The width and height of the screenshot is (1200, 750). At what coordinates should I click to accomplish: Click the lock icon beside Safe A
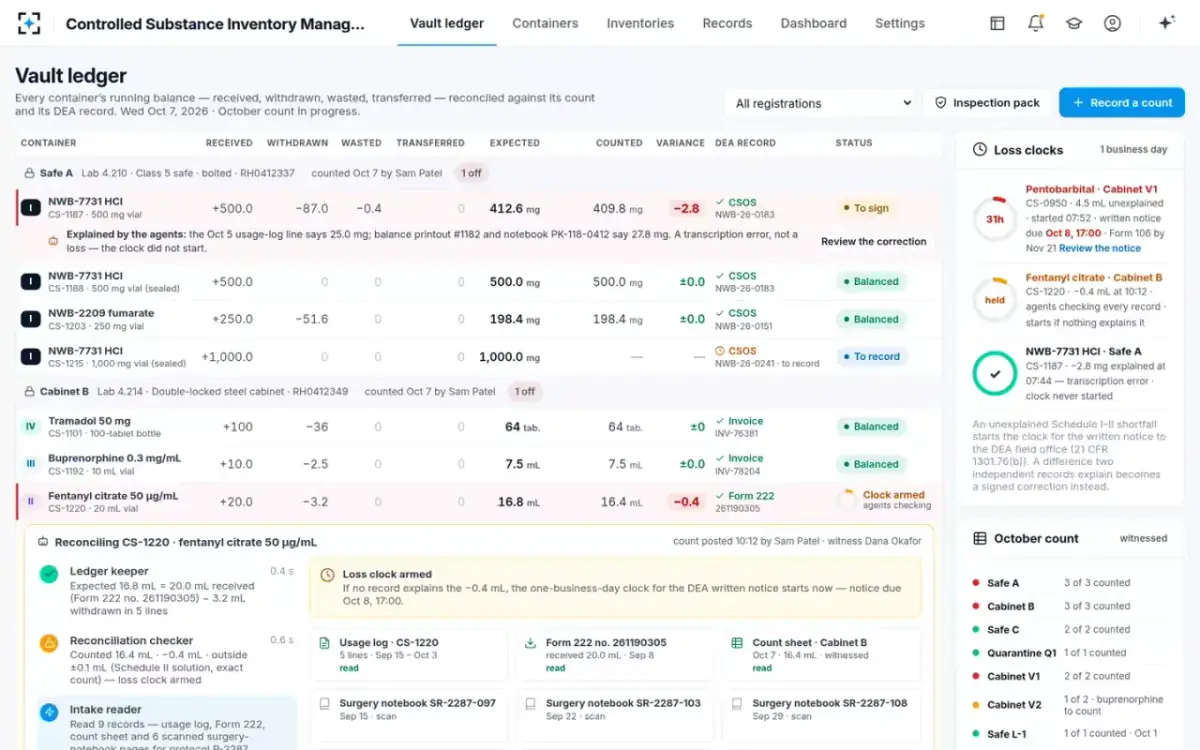click(29, 173)
